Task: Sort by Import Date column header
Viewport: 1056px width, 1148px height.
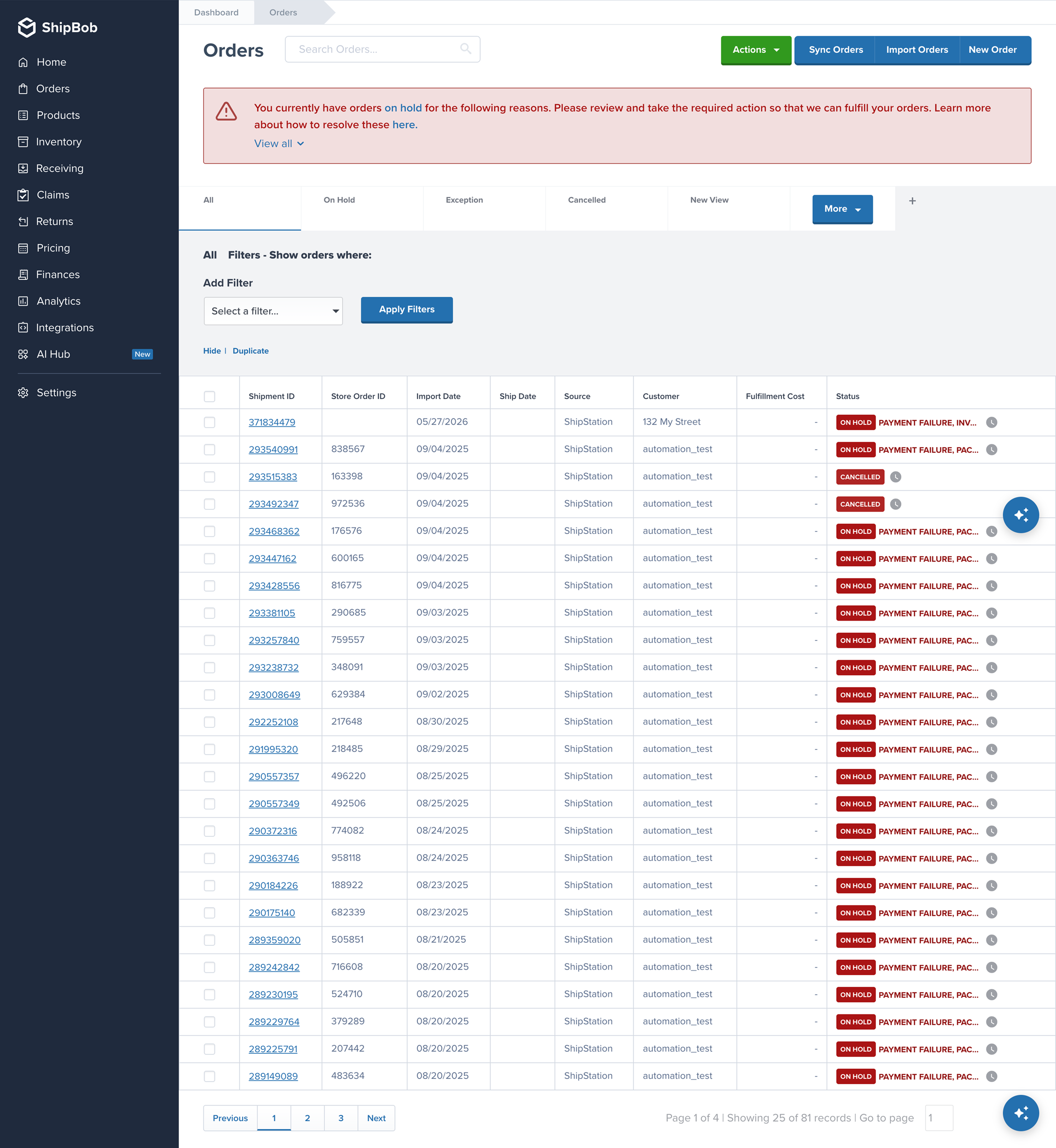Action: [x=438, y=396]
